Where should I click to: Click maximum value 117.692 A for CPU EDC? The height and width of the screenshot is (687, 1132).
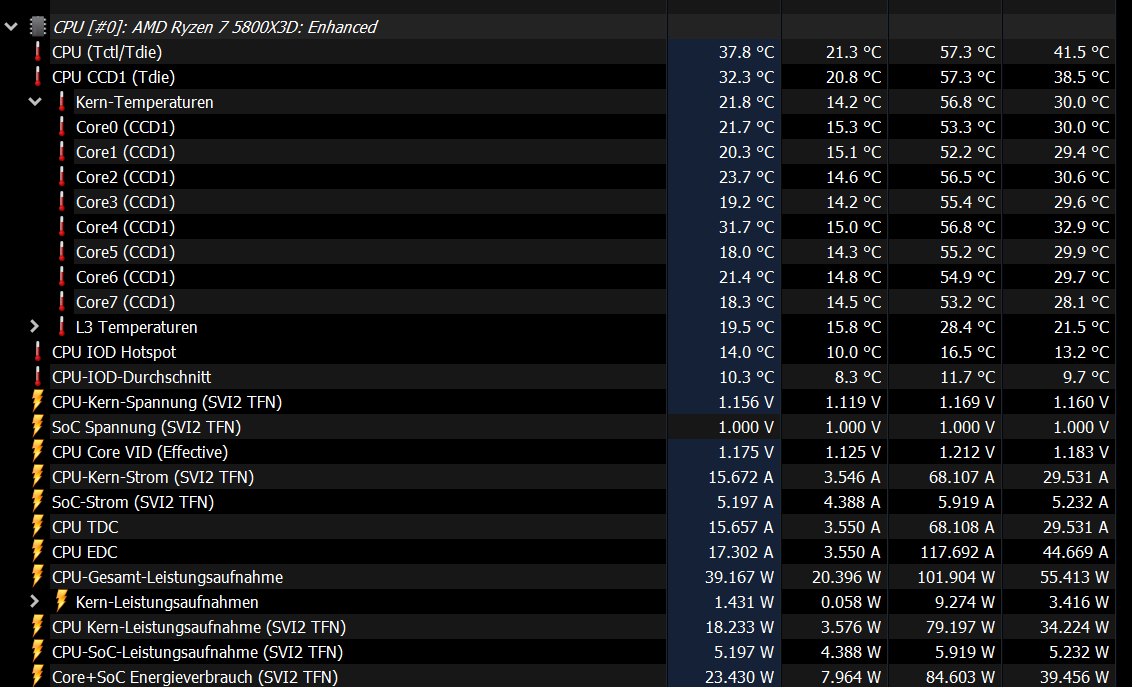957,552
